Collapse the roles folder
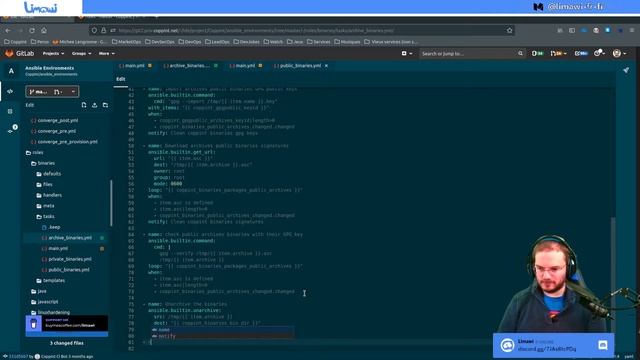The height and width of the screenshot is (360, 640). (x=35, y=152)
